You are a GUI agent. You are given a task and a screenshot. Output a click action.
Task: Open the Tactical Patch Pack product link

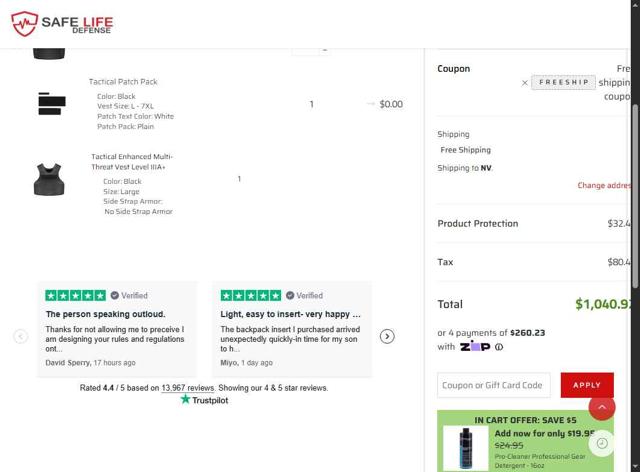point(123,82)
